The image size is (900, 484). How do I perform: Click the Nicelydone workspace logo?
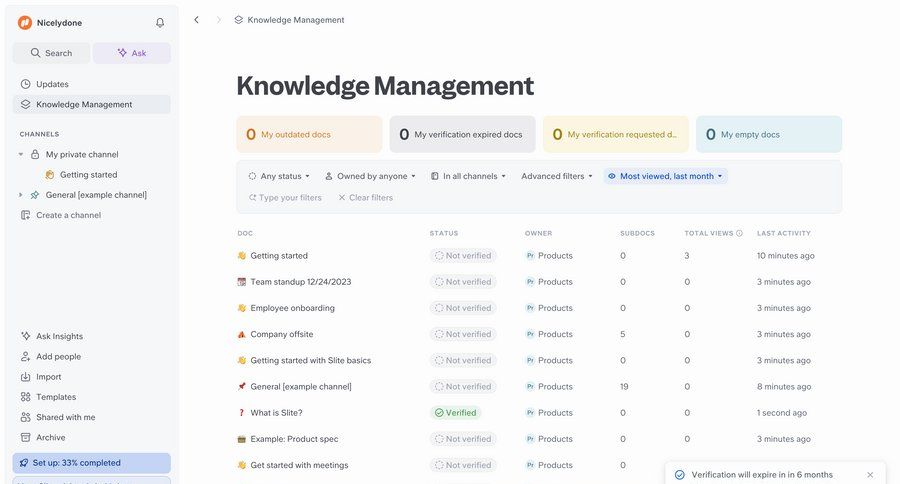click(25, 22)
